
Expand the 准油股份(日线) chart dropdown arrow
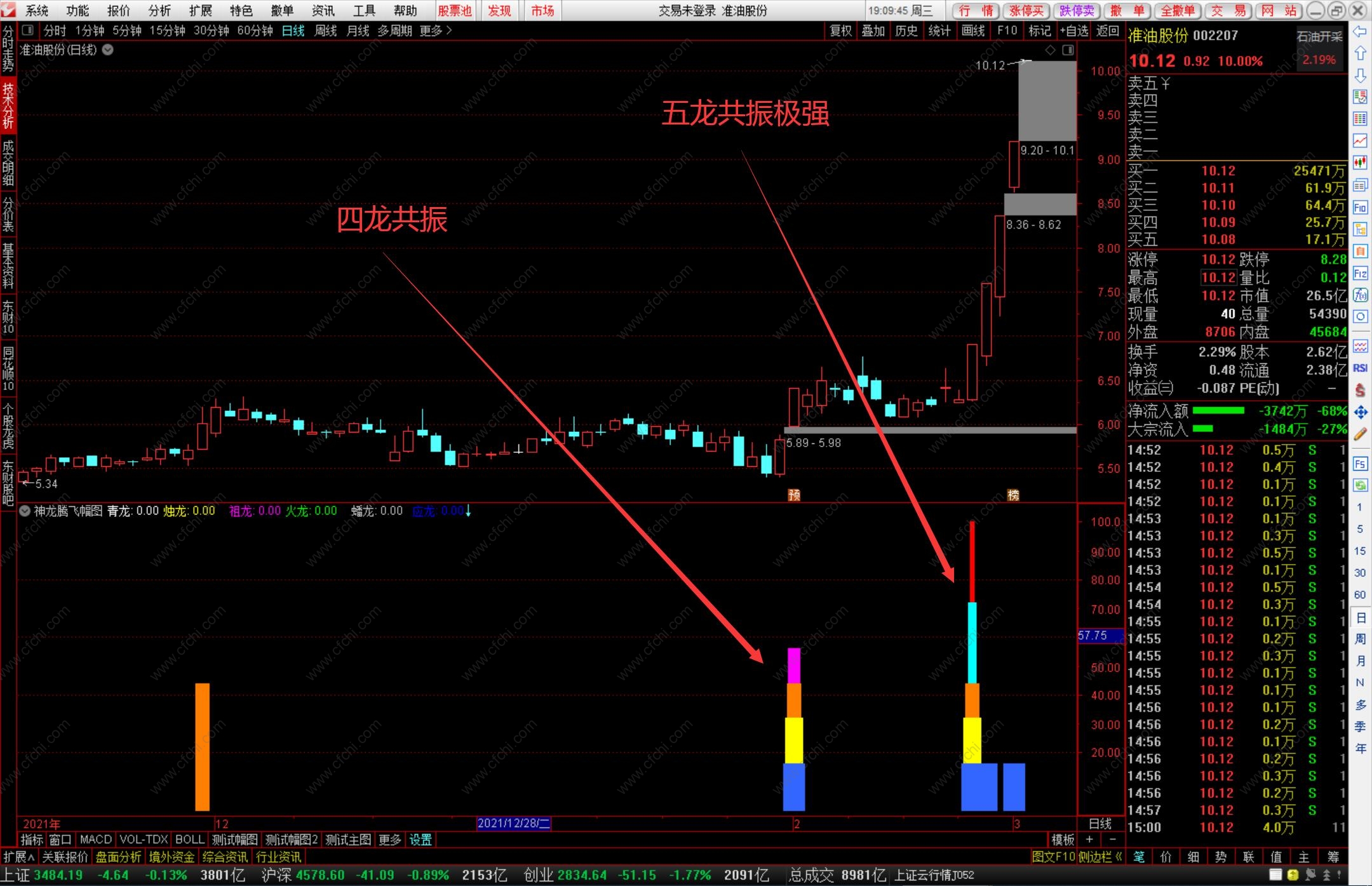[x=108, y=50]
